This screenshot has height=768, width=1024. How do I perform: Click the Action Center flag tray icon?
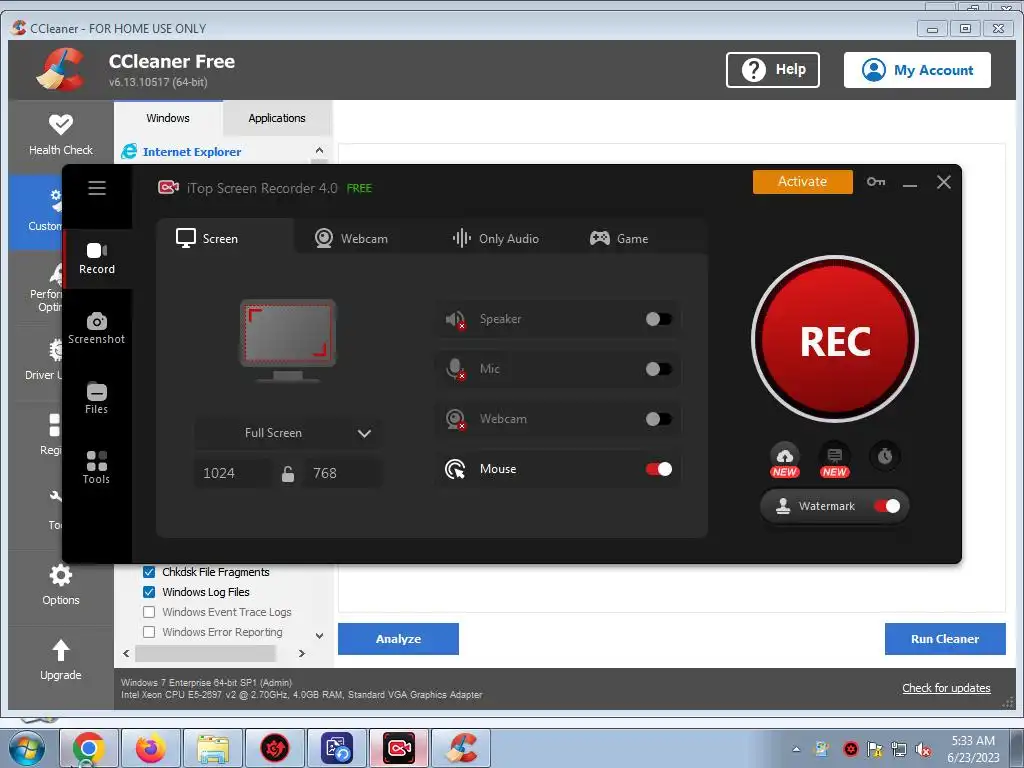[874, 749]
